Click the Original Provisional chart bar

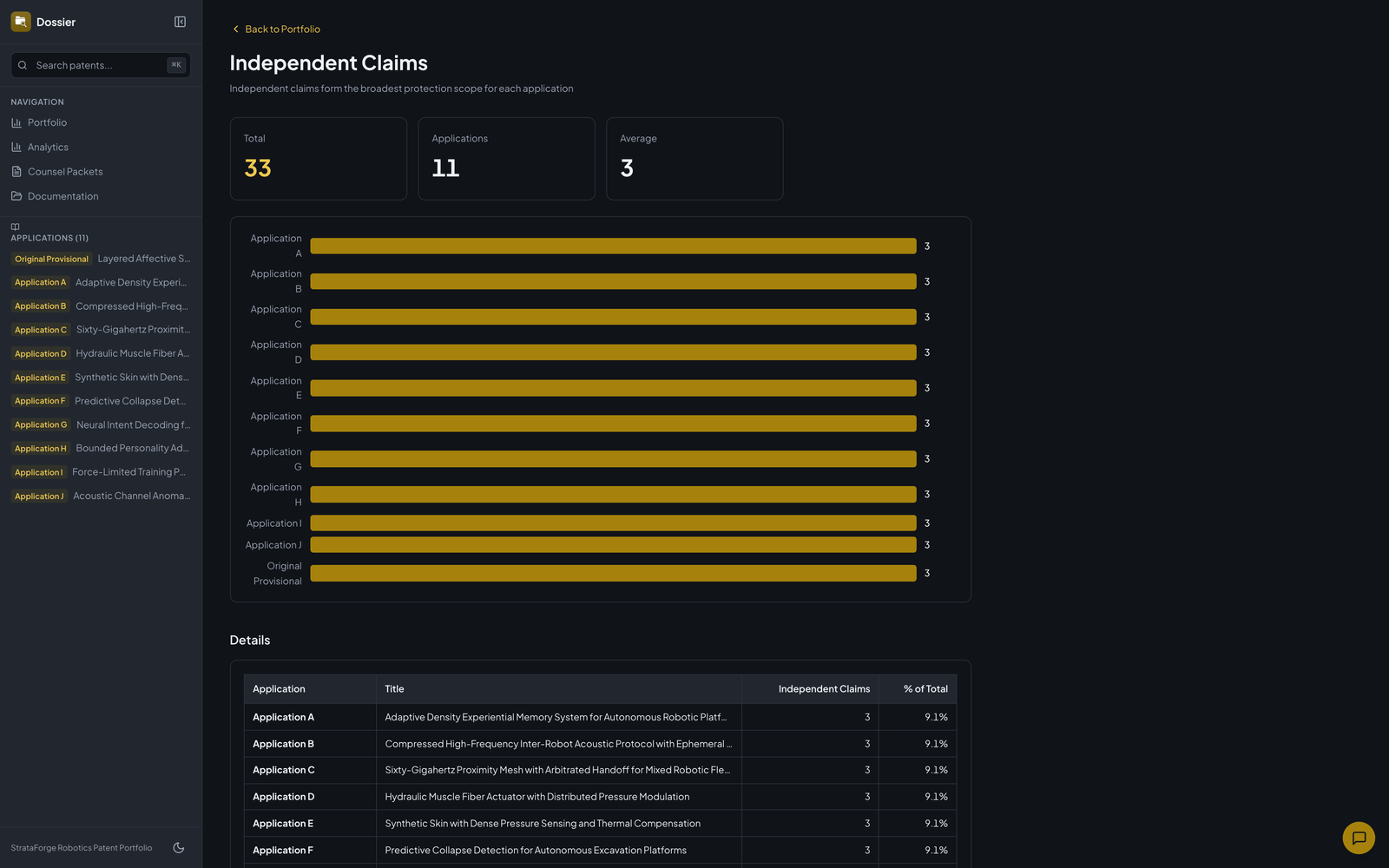coord(613,574)
